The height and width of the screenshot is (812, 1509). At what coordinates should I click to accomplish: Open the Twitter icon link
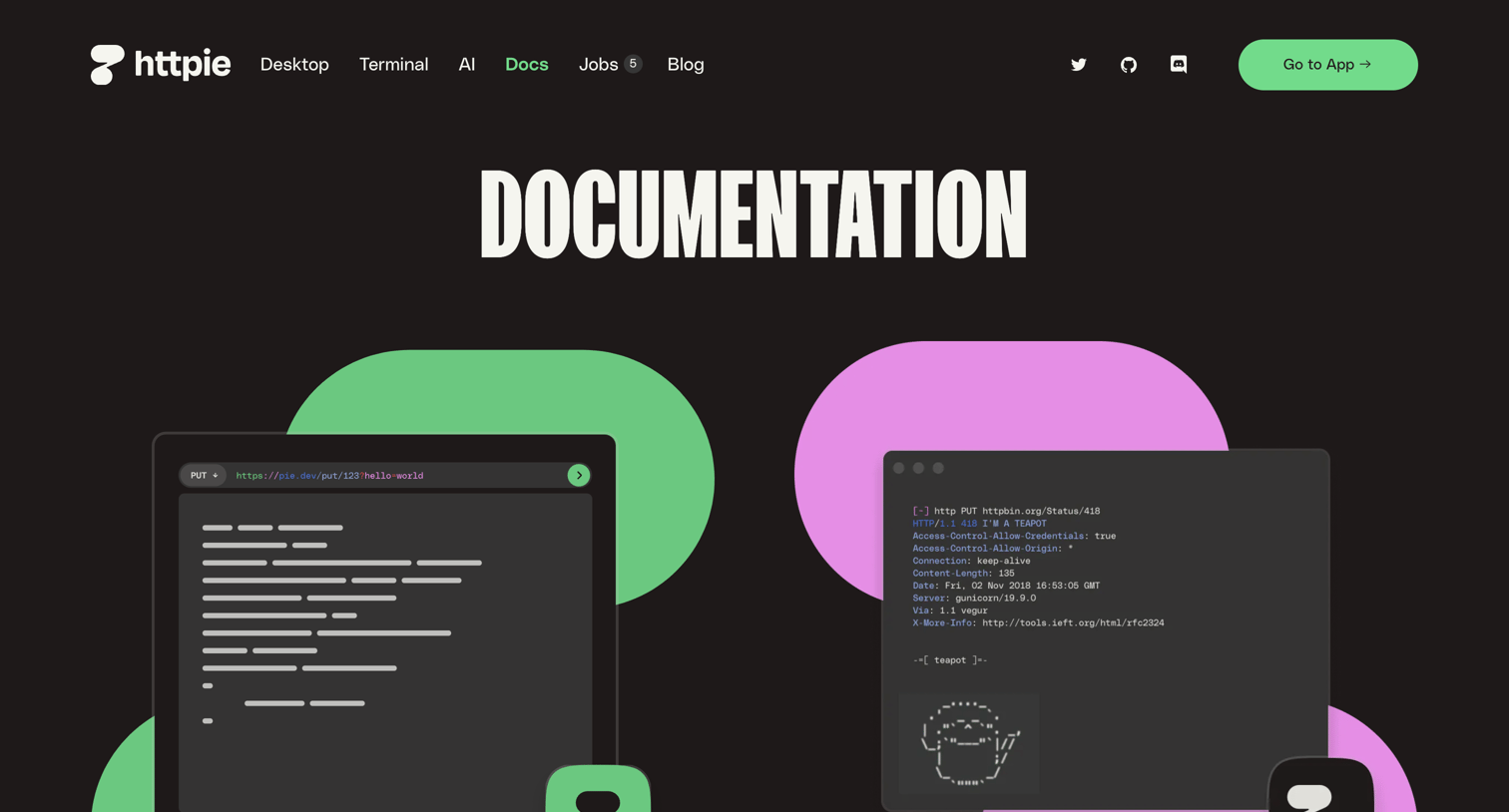pyautogui.click(x=1079, y=65)
